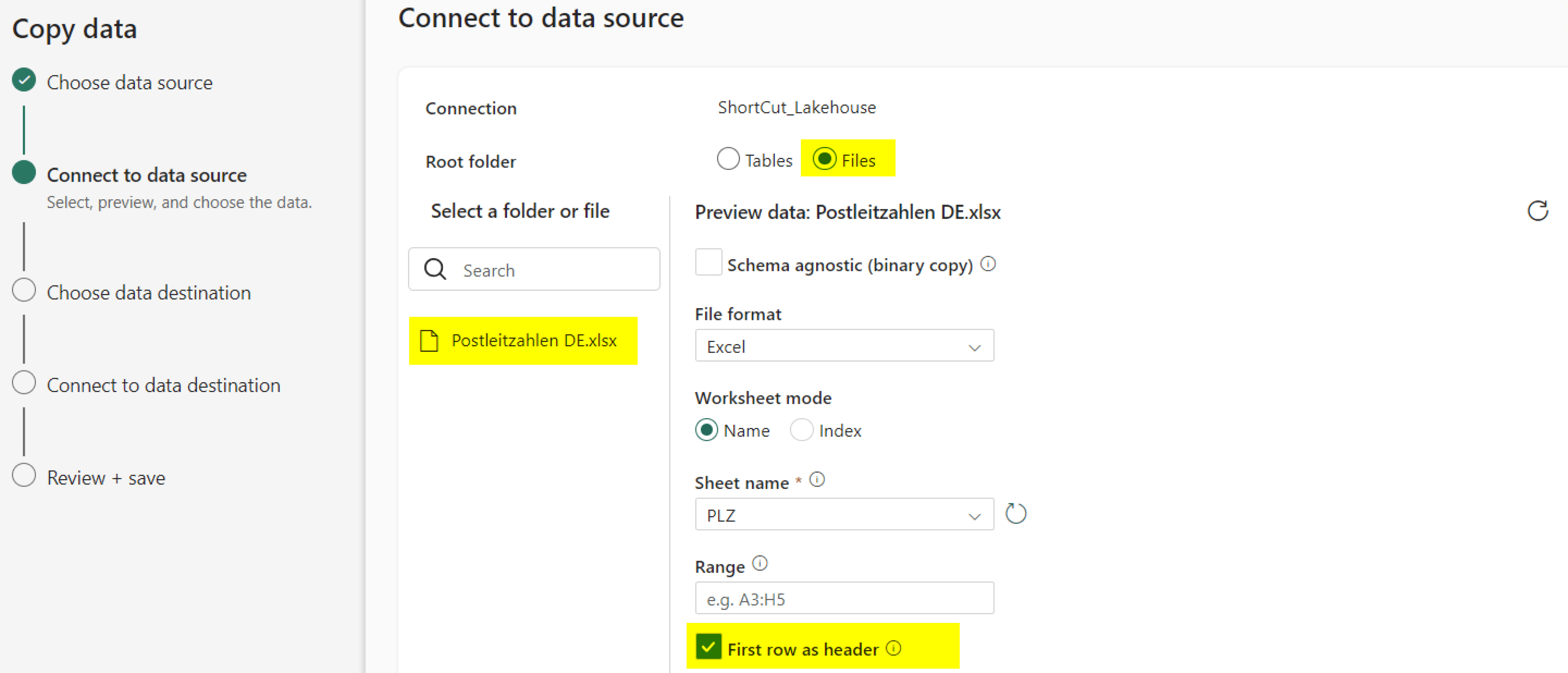1568x673 pixels.
Task: Go to Connect to data destination step
Action: click(x=163, y=385)
